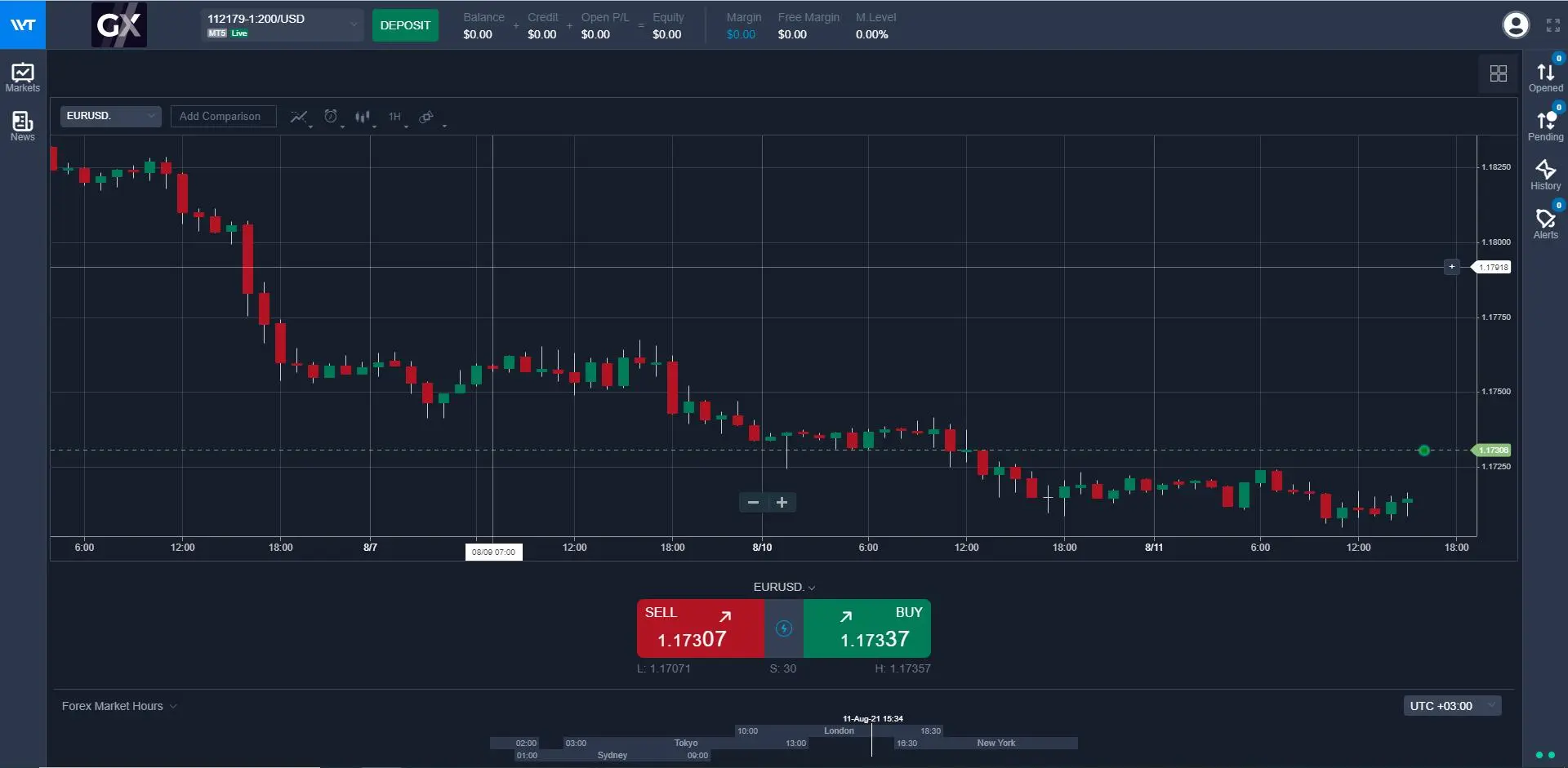Click the Margin $0.00 value

click(741, 34)
